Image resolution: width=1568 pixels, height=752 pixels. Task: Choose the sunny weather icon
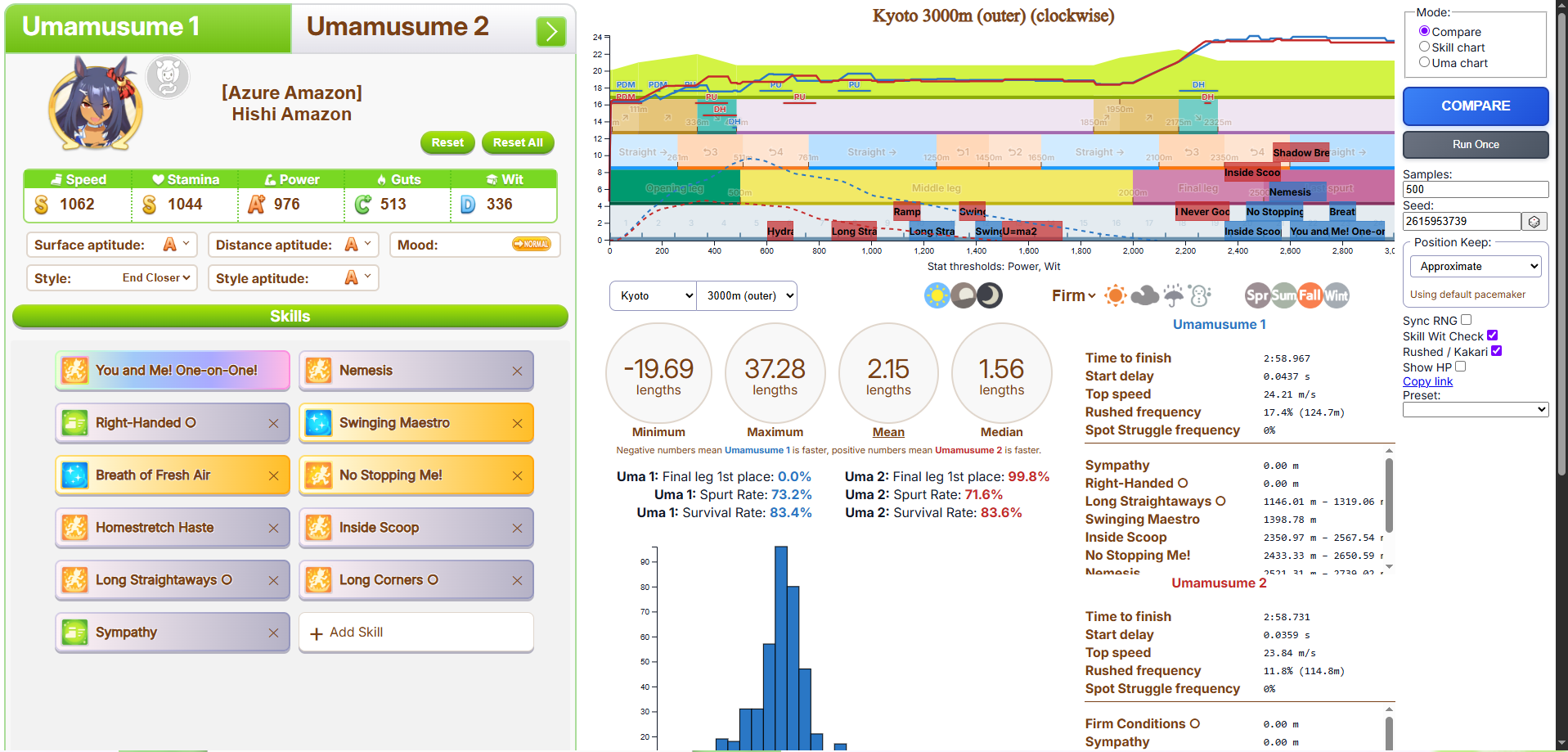coord(1115,295)
